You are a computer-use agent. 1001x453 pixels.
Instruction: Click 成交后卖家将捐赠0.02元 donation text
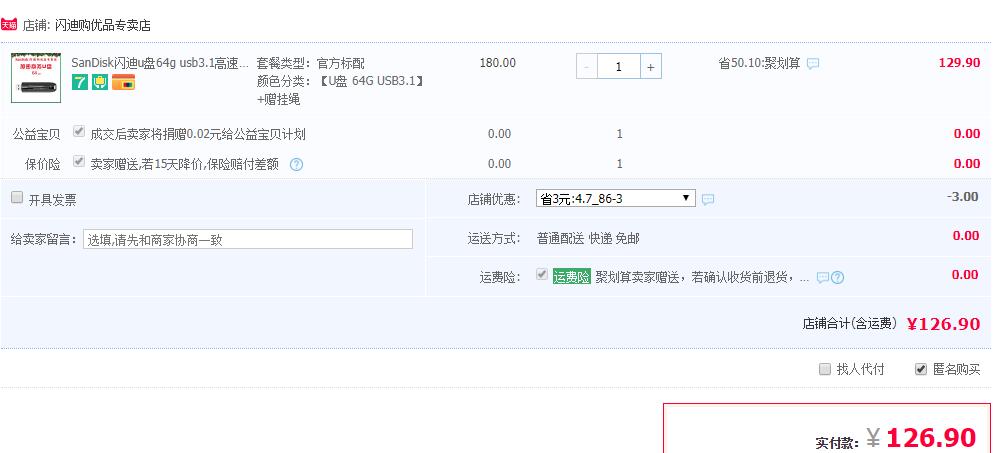pos(197,134)
